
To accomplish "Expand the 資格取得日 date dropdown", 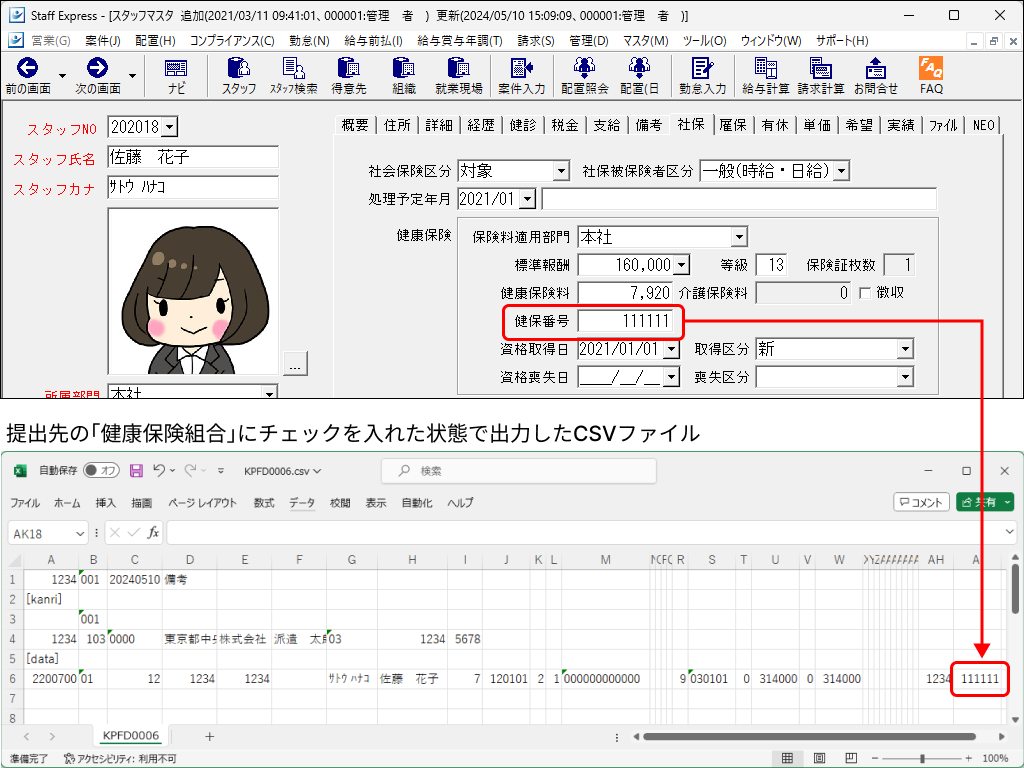I will tap(671, 349).
